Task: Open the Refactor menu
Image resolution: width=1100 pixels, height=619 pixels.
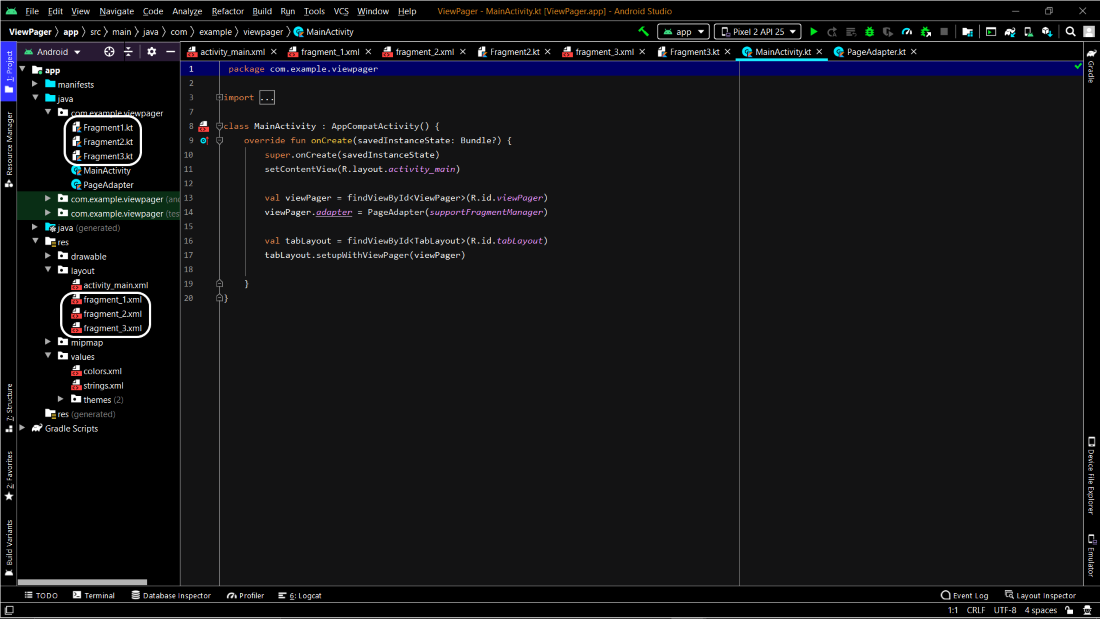Action: [x=227, y=11]
